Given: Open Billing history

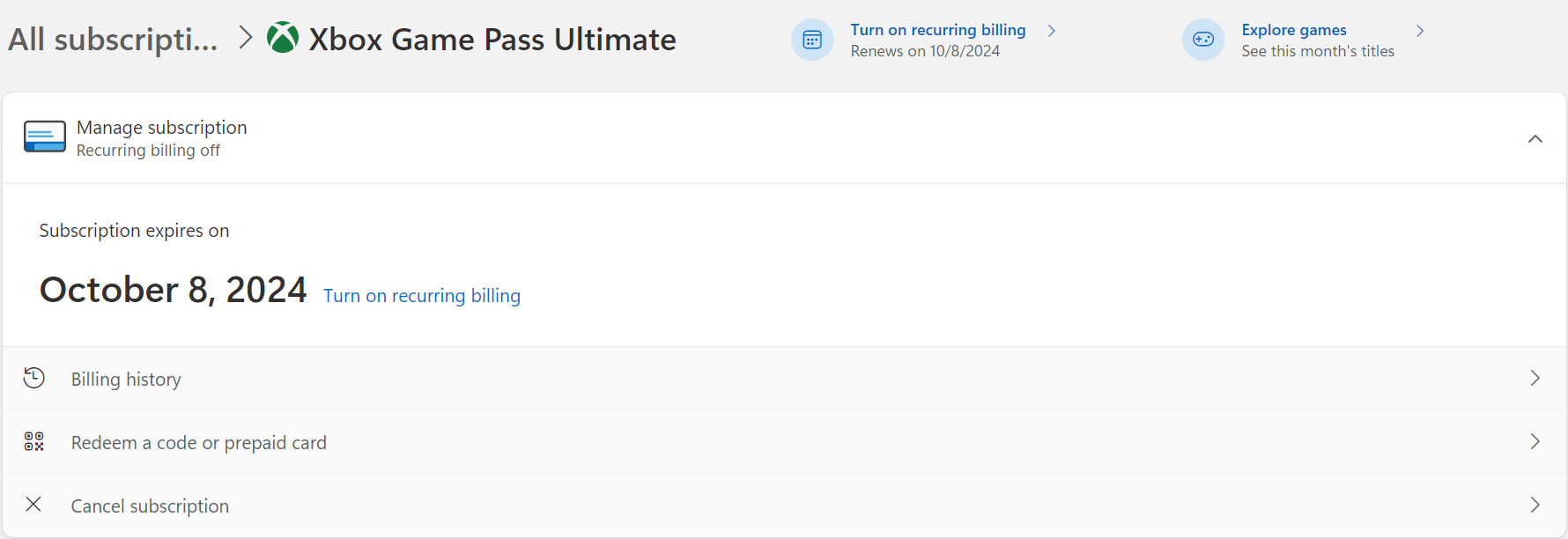Looking at the screenshot, I should coord(784,379).
